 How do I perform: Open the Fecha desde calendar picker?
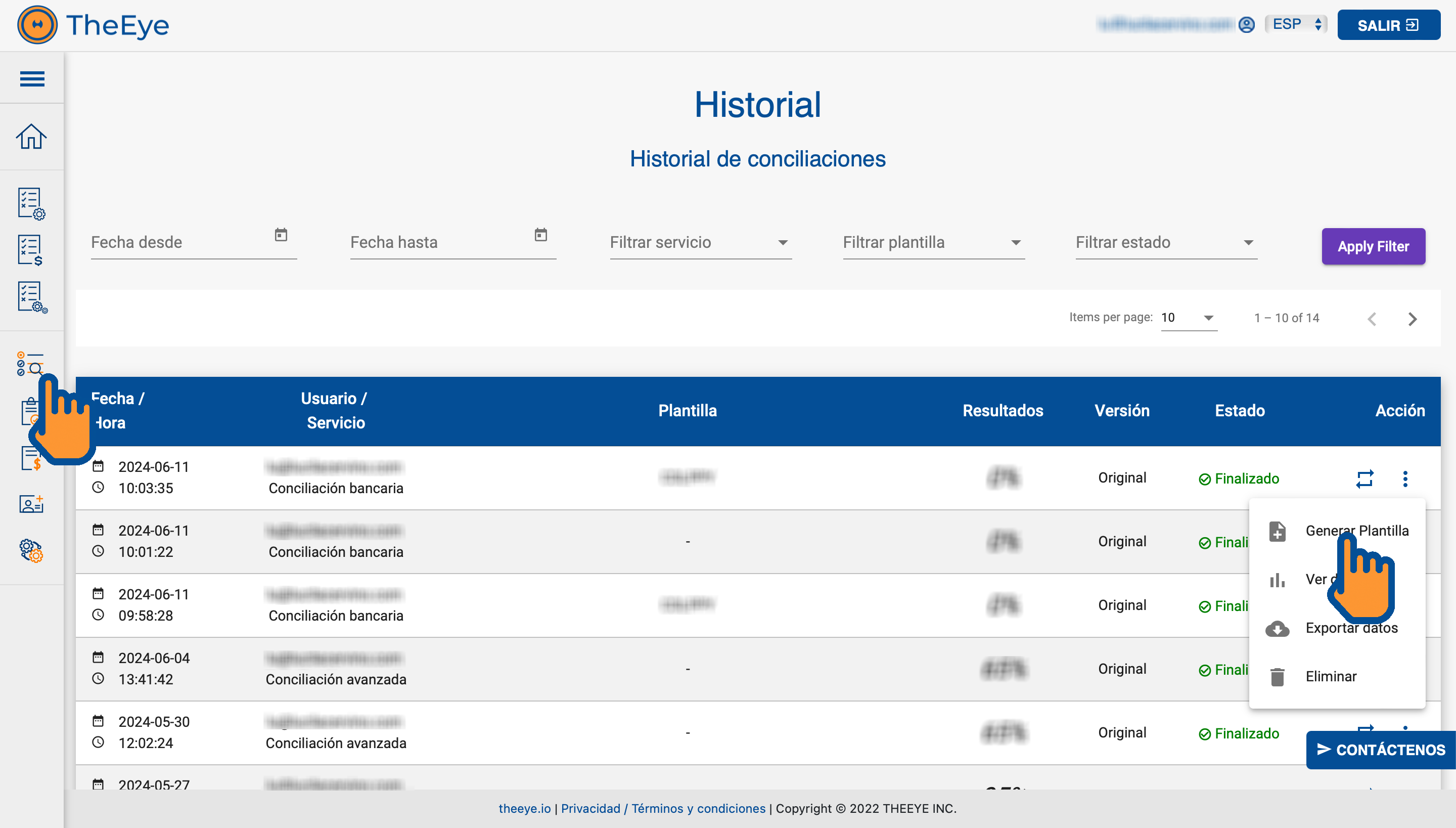[281, 235]
